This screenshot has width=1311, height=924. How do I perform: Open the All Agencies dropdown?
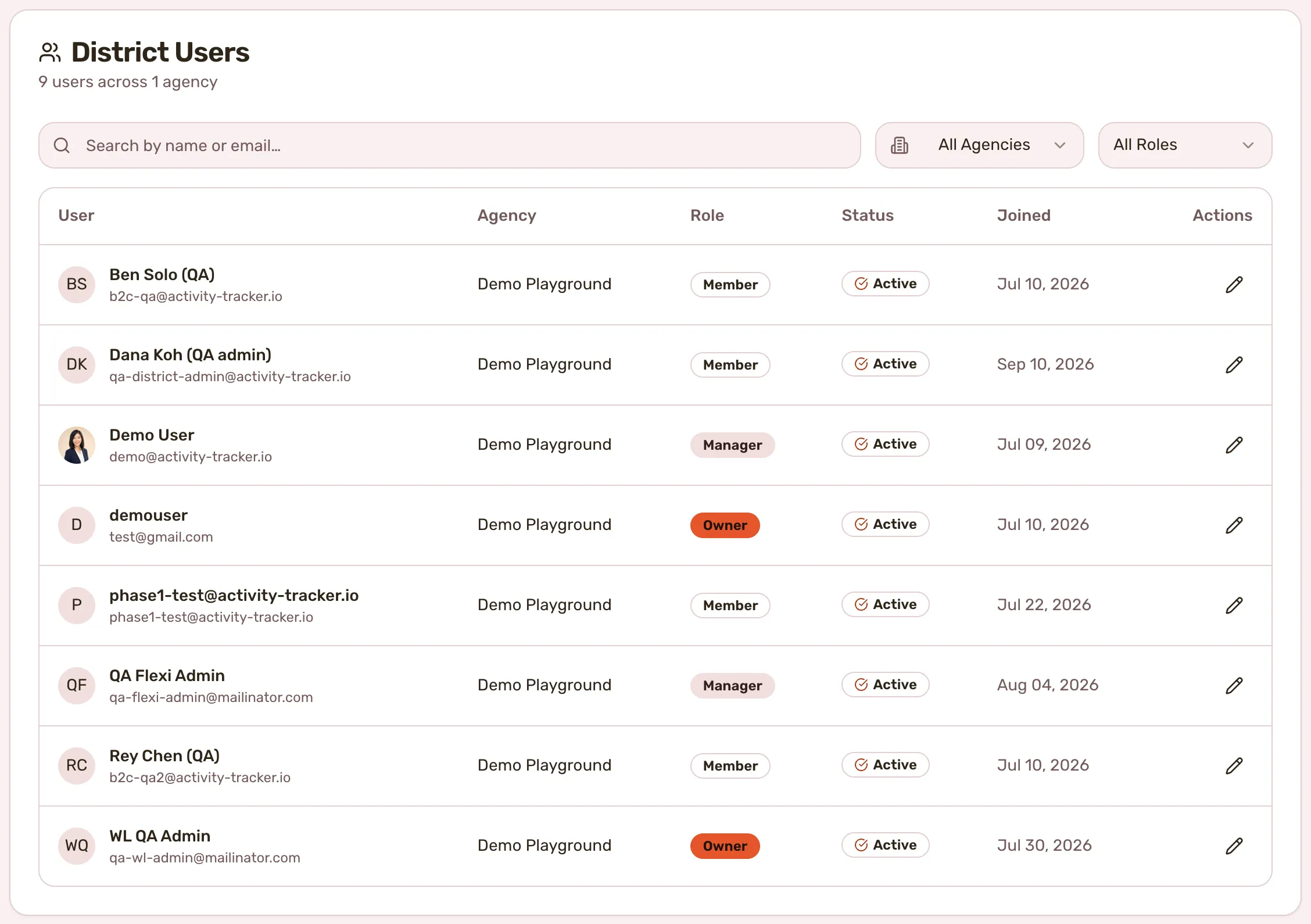[x=979, y=145]
